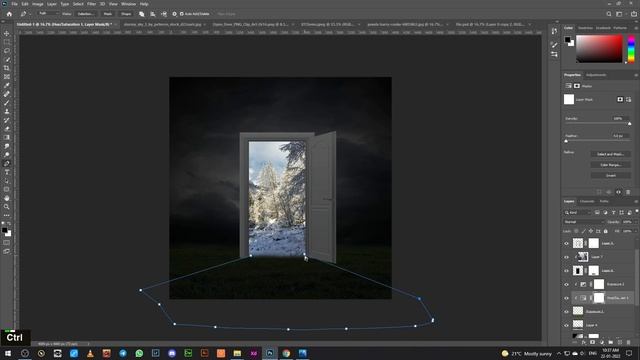Toggle visibility of Layer 4
The image size is (640, 360).
point(567,325)
